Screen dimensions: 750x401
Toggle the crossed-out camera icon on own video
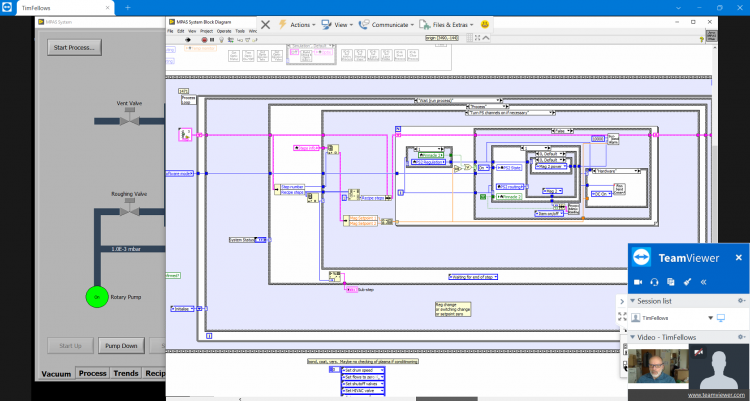pyautogui.click(x=698, y=353)
